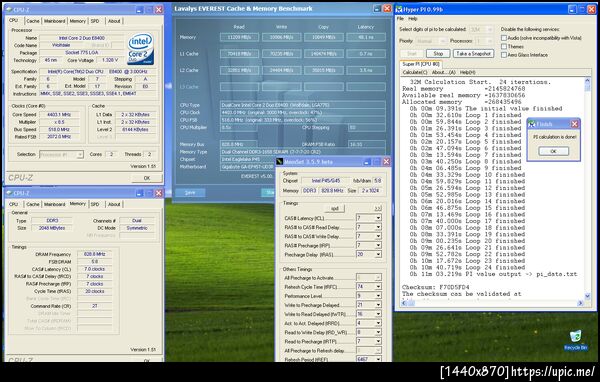Click the Intel Core 2 Duo logo in CPU-Z

tap(140, 49)
